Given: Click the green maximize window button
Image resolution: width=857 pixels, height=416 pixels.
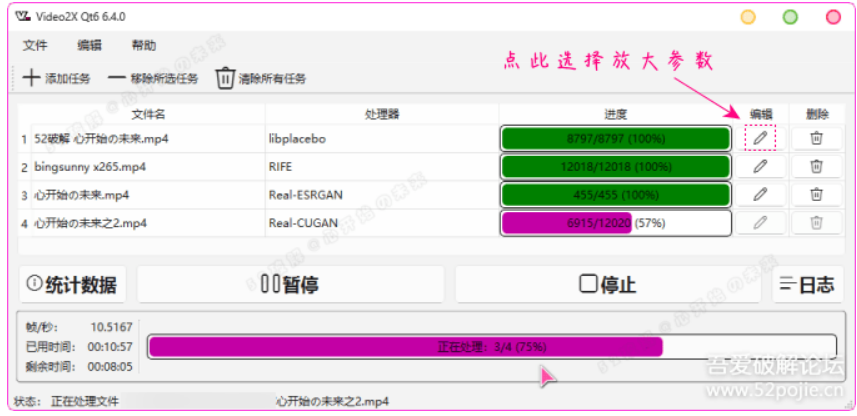Looking at the screenshot, I should pyautogui.click(x=790, y=17).
